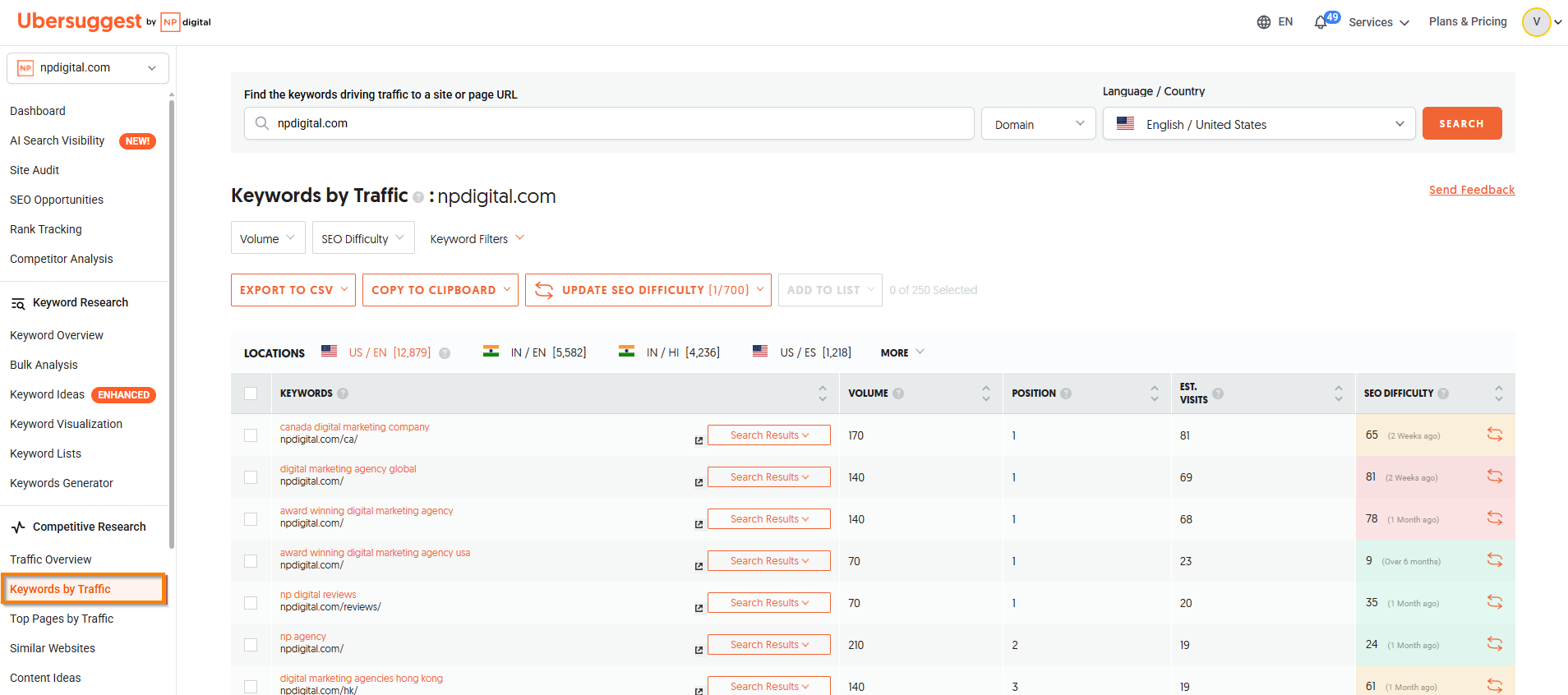The width and height of the screenshot is (1568, 695).
Task: Sort table by SEO Difficulty arrows
Action: (1499, 394)
